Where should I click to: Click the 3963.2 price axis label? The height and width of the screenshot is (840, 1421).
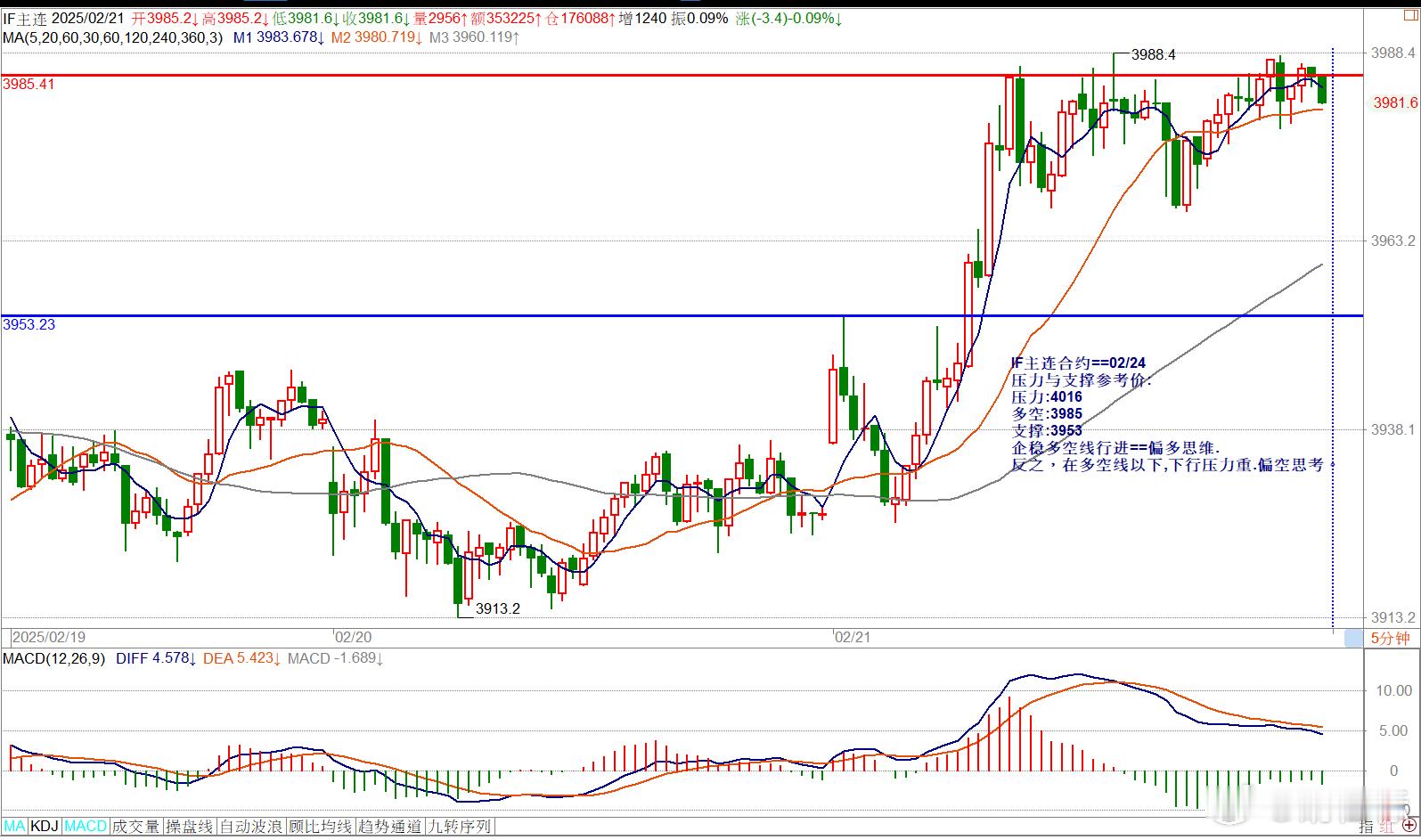pos(1393,241)
